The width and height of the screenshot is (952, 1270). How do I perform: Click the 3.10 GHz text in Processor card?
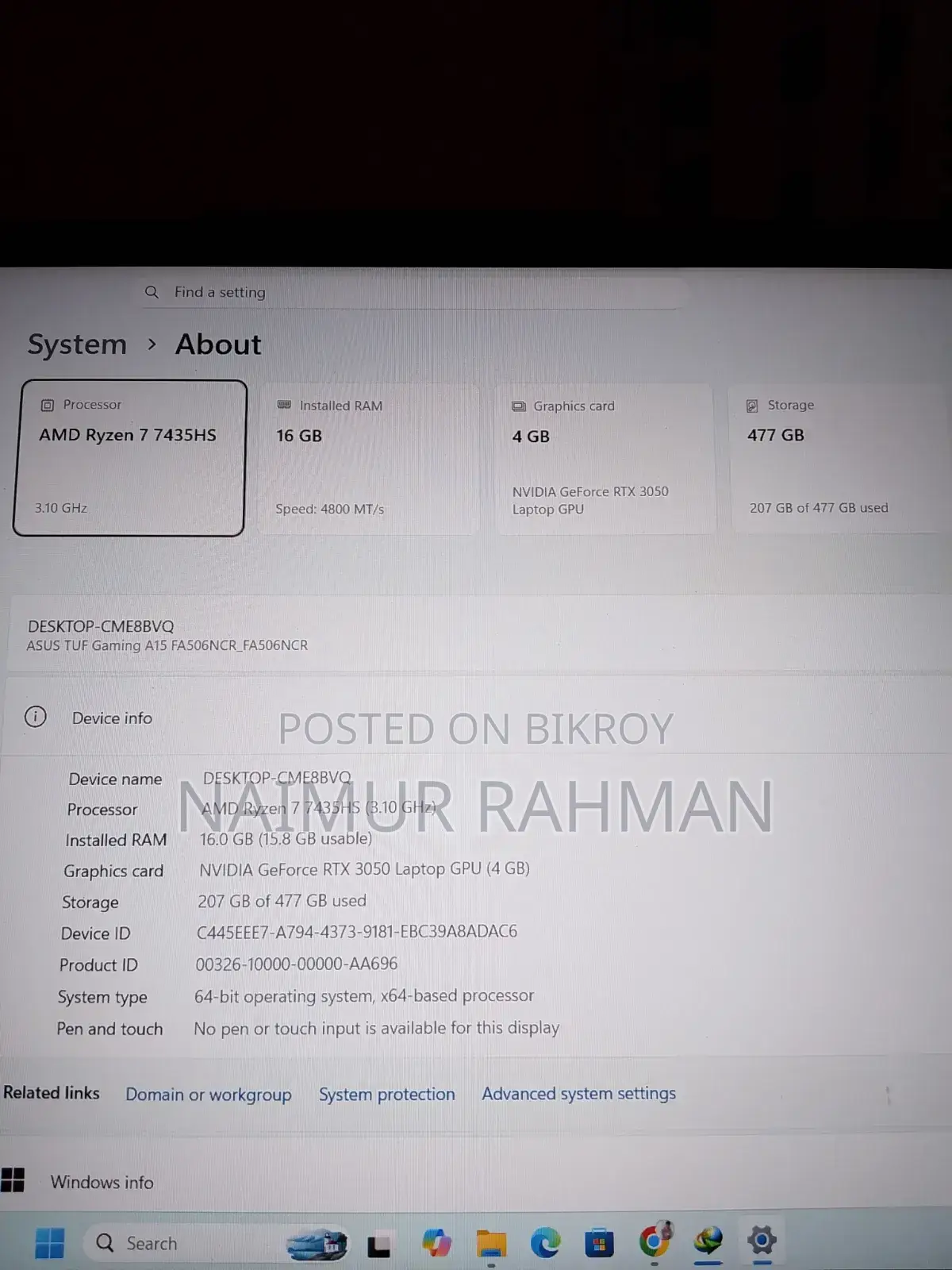pos(60,508)
